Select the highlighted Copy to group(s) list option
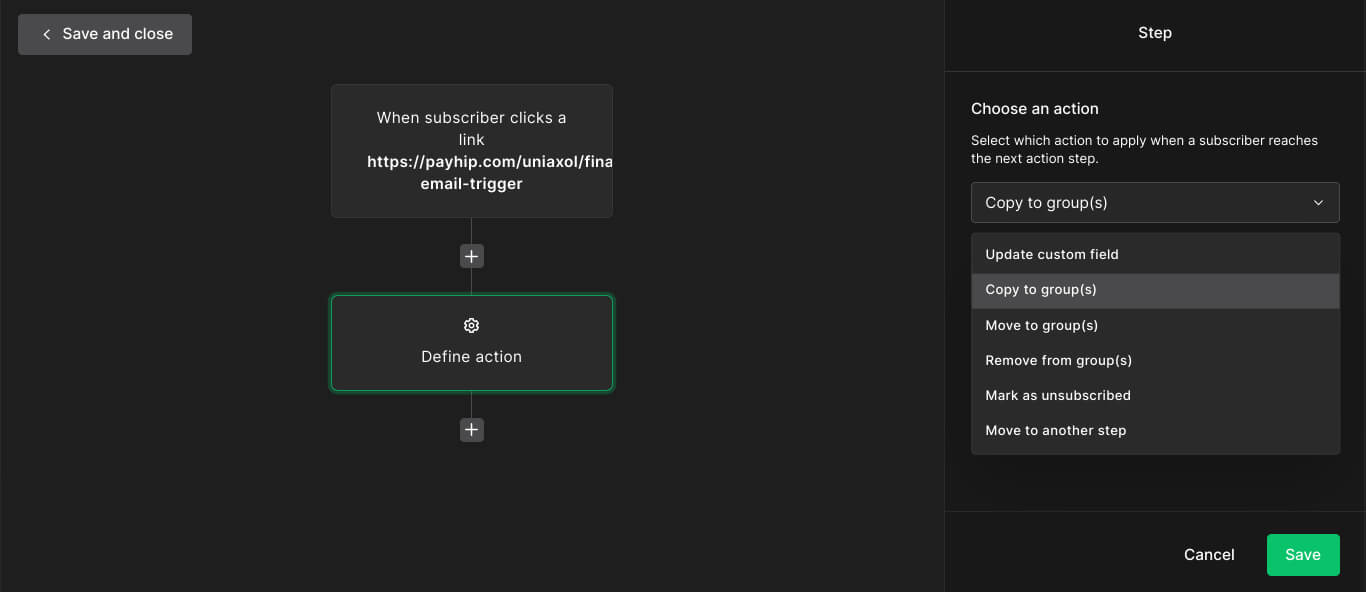This screenshot has height=592, width=1366. click(x=1041, y=290)
